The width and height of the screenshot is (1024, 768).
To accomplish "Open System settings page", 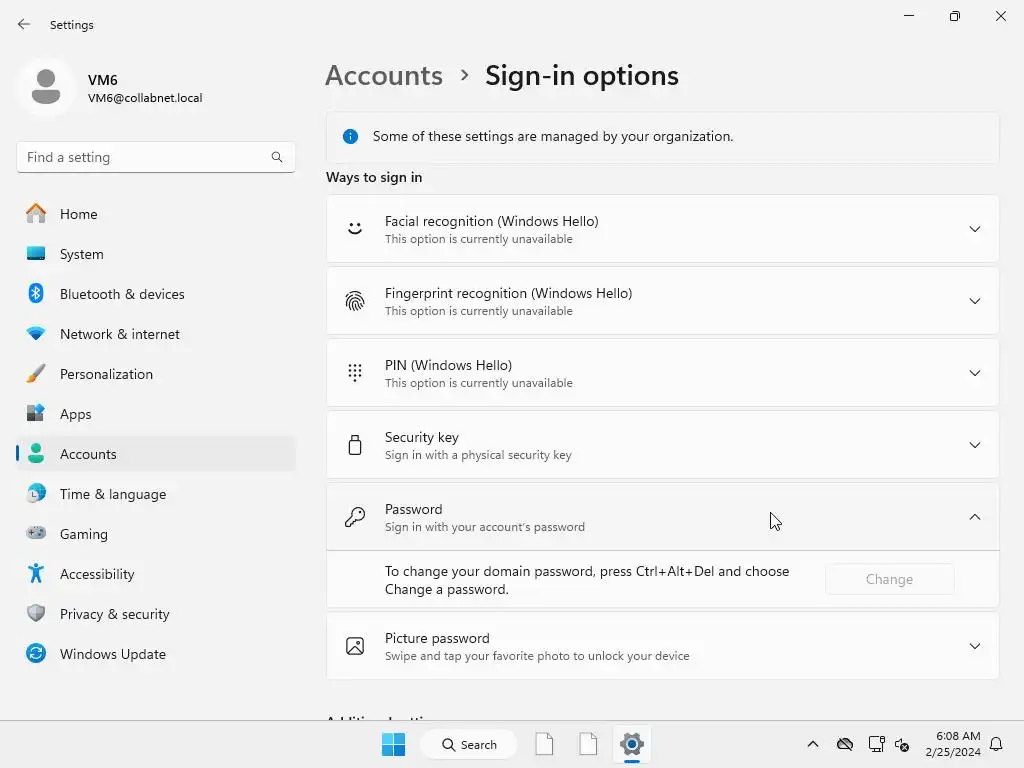I will point(156,254).
